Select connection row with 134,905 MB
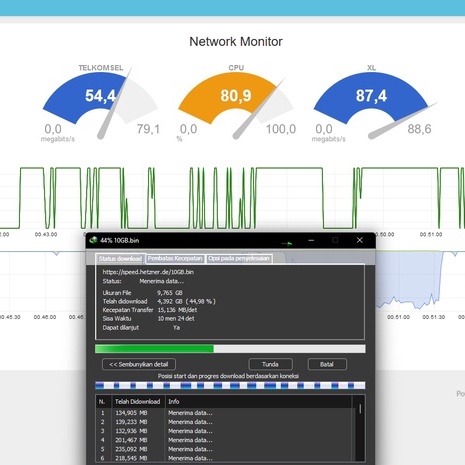 point(224,413)
